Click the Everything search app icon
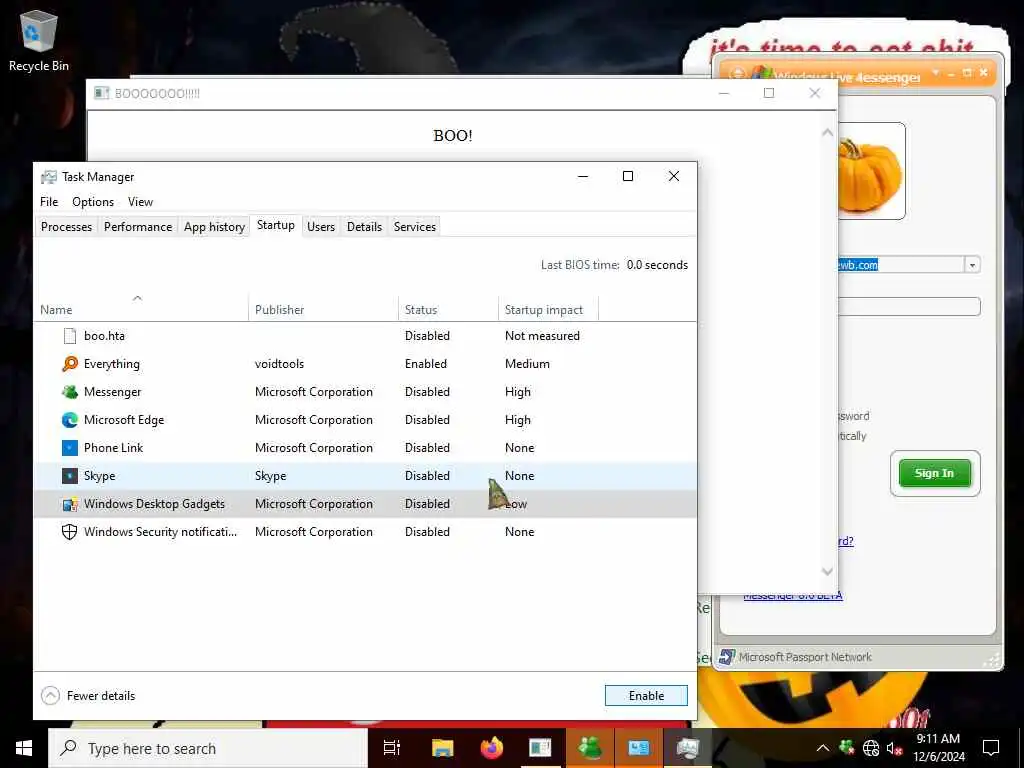This screenshot has width=1024, height=768. (x=70, y=364)
